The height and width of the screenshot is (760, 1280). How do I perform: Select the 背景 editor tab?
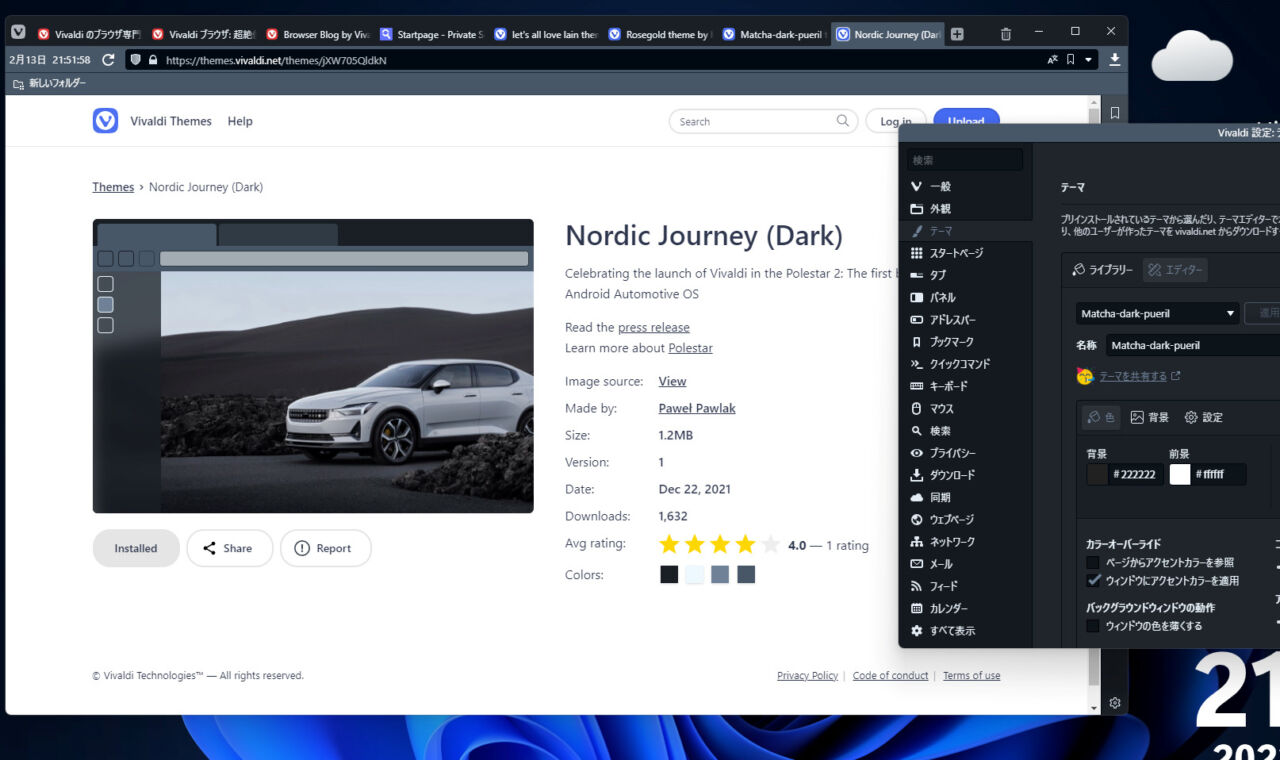tap(1149, 417)
